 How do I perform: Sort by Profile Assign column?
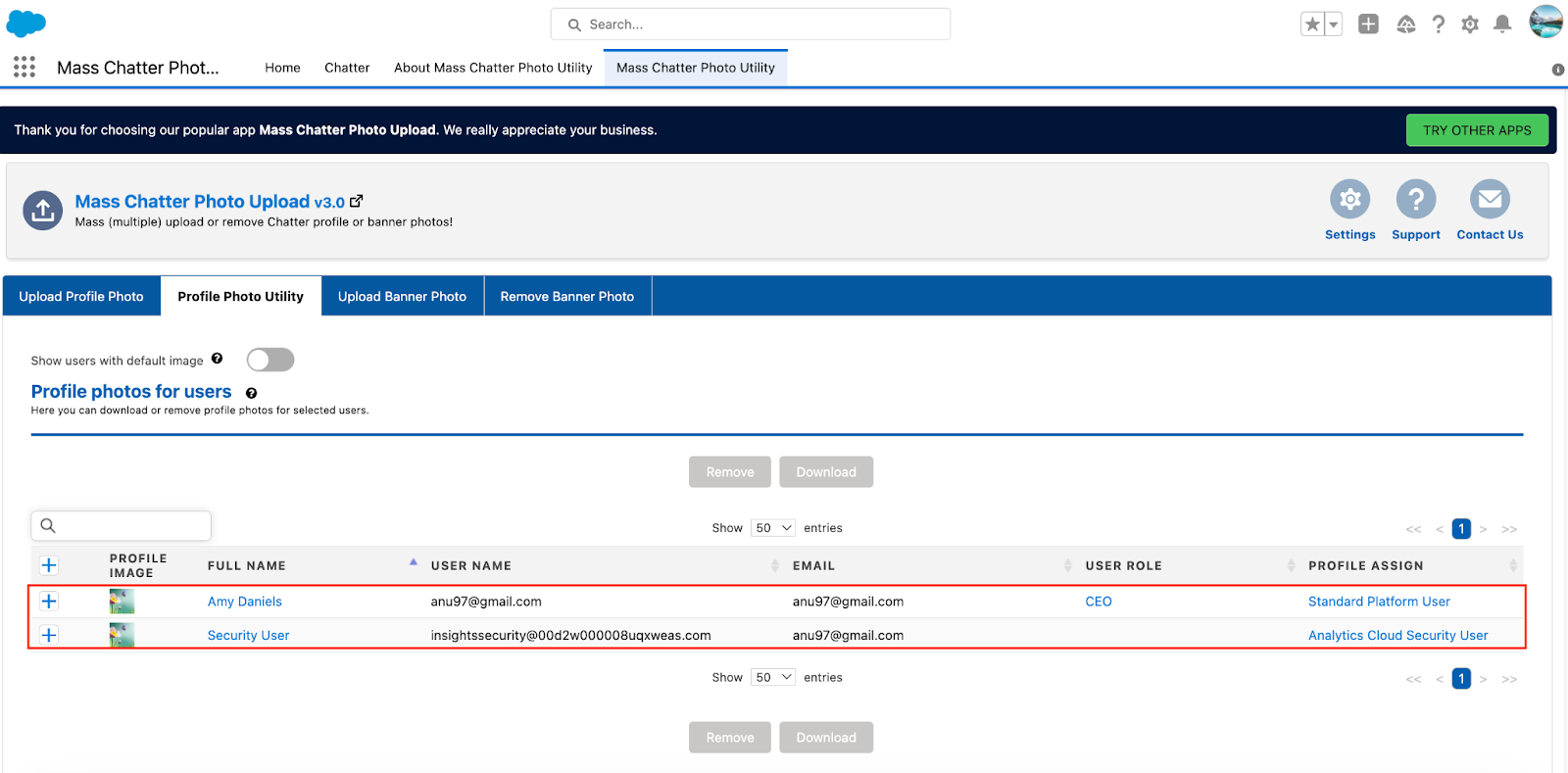pos(1513,565)
